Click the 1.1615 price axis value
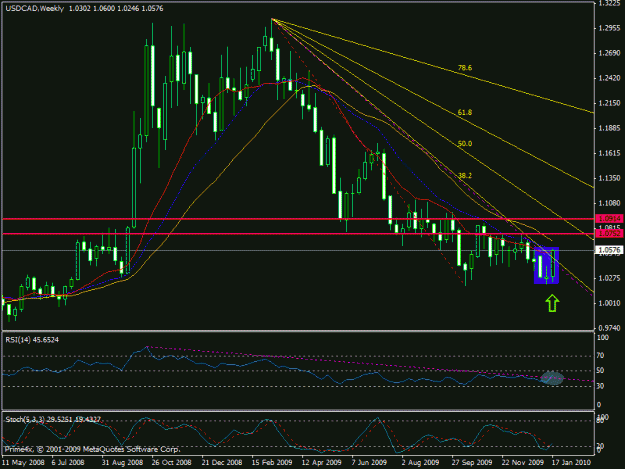Screen dimensions: 625x469 tap(609, 153)
